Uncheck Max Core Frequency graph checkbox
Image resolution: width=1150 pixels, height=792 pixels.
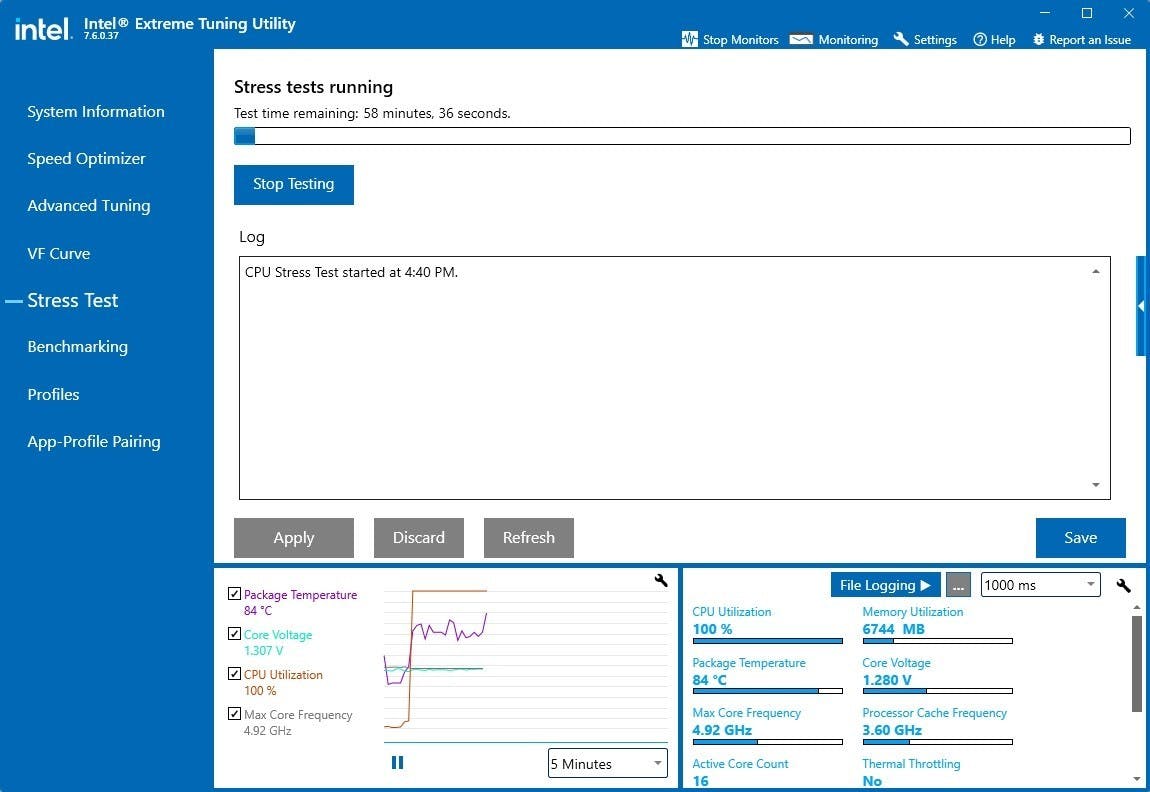(x=234, y=714)
